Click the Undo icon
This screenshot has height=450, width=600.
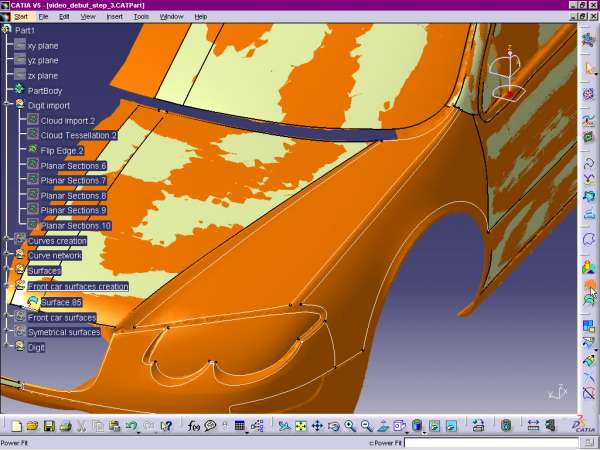coord(131,426)
